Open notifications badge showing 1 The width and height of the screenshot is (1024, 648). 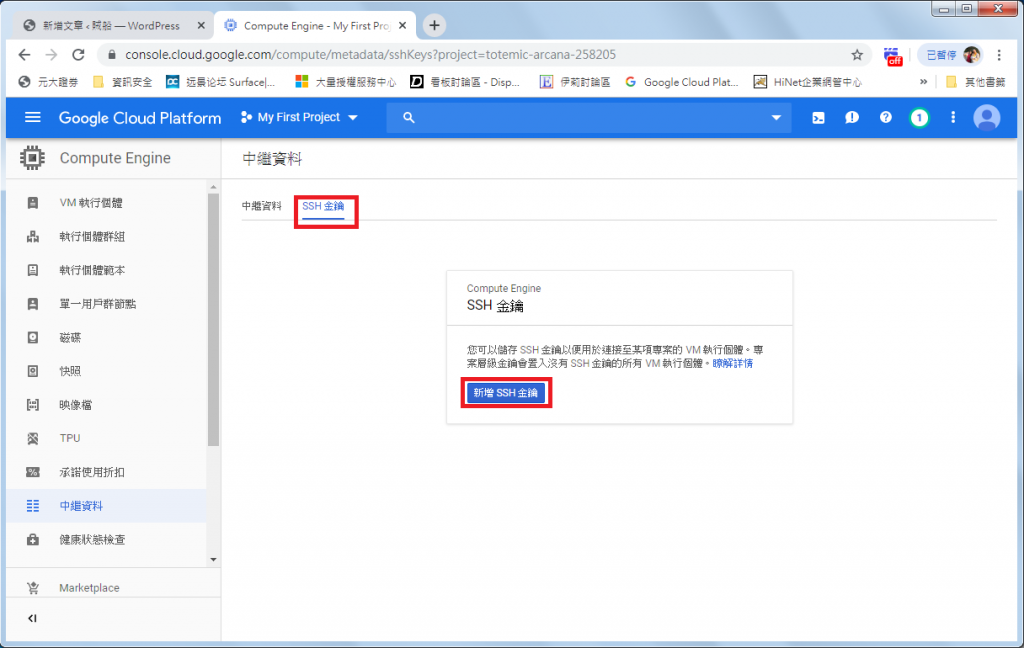(x=919, y=118)
